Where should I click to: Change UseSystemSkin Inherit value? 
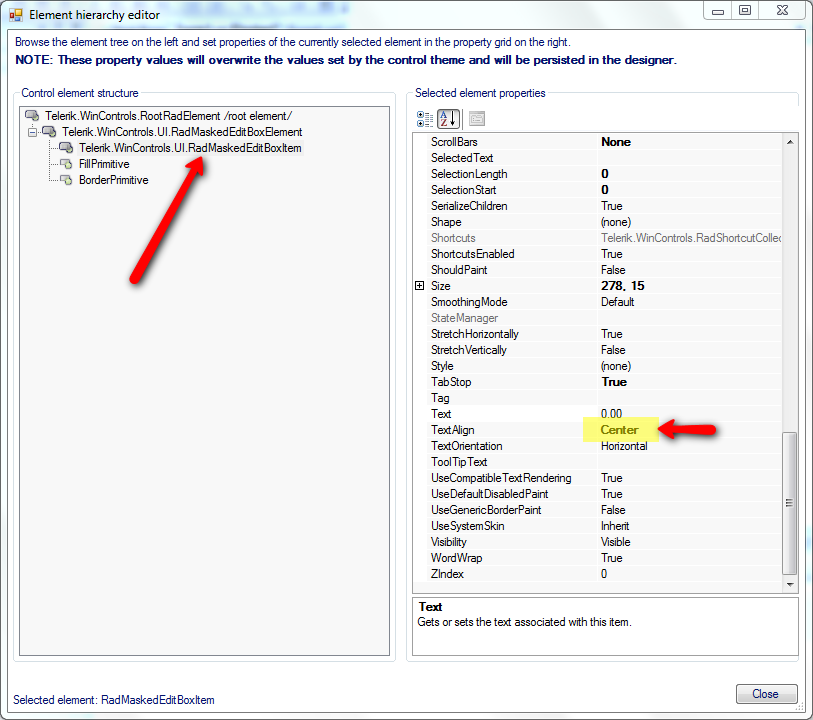point(690,526)
